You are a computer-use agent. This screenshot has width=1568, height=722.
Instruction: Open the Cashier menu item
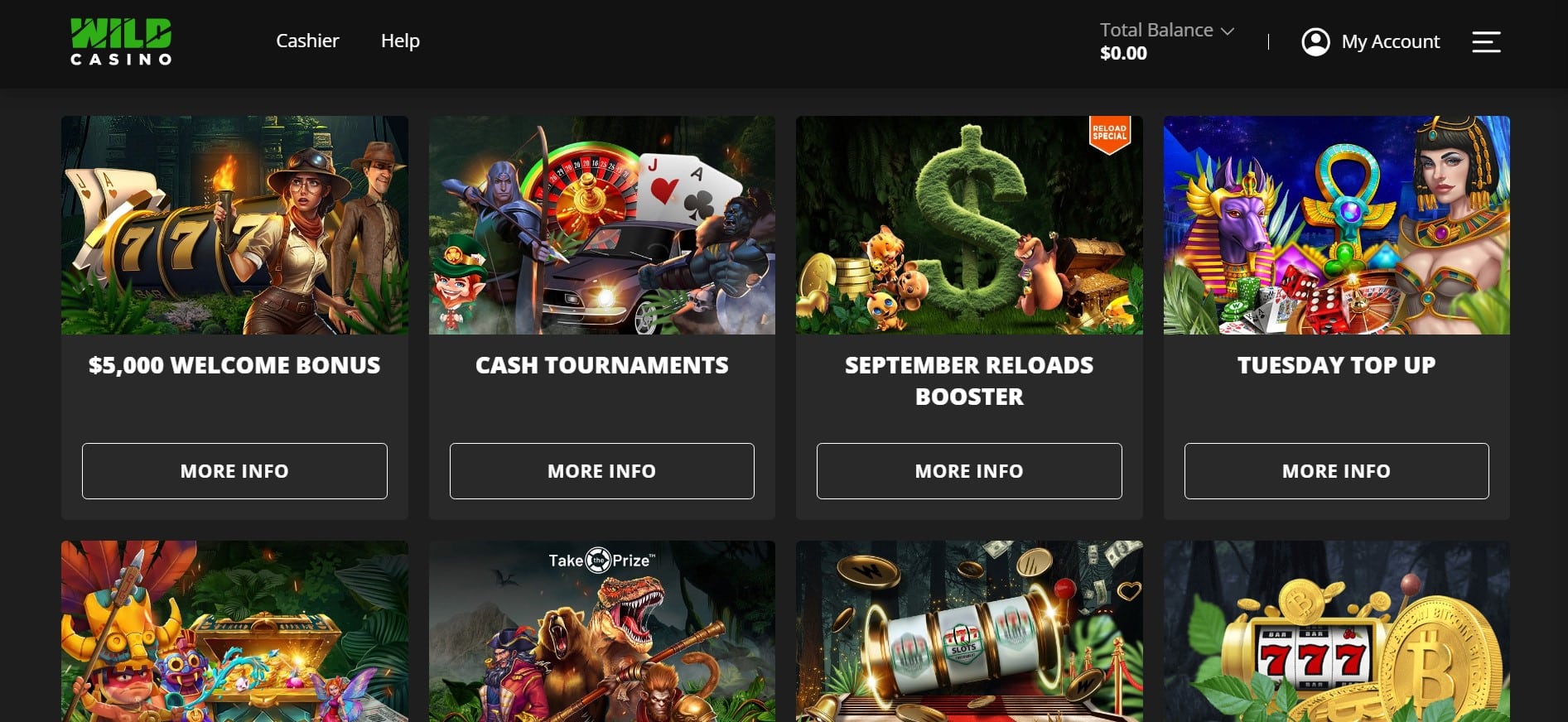point(307,41)
